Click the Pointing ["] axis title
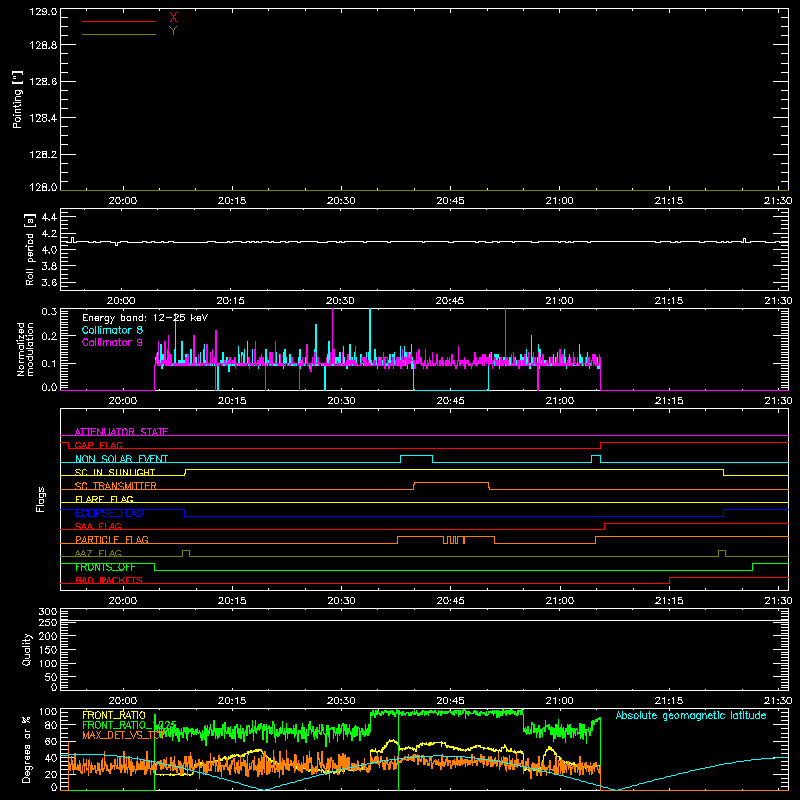 (x=18, y=99)
